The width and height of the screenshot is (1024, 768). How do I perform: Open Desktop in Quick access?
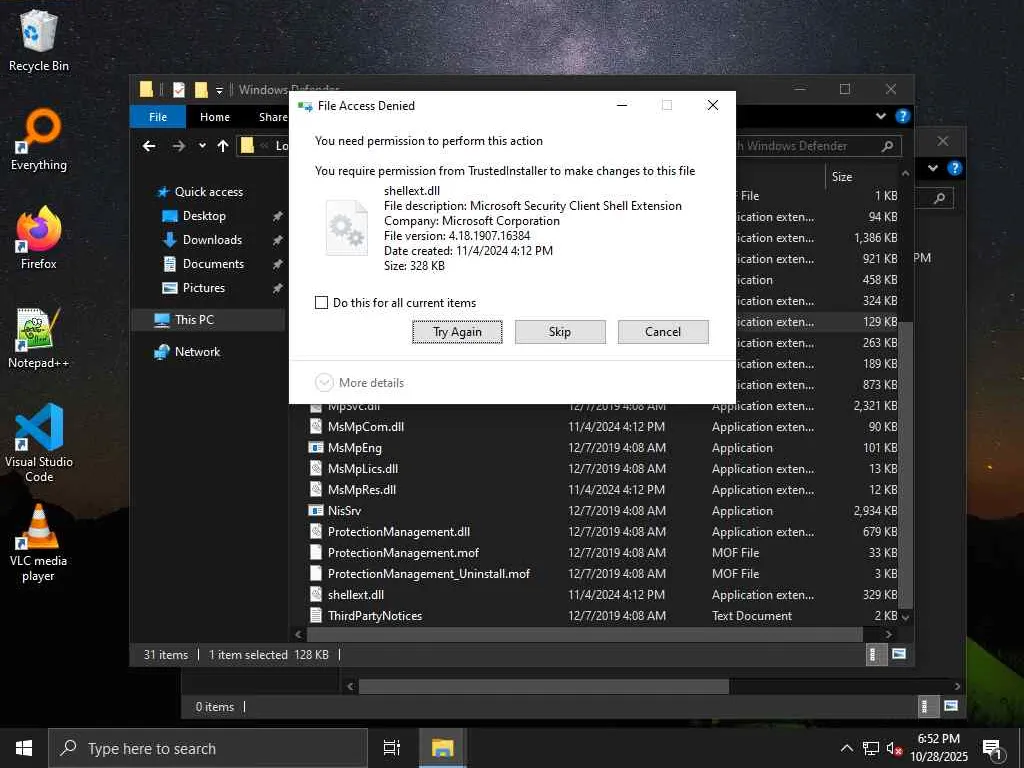click(x=204, y=216)
